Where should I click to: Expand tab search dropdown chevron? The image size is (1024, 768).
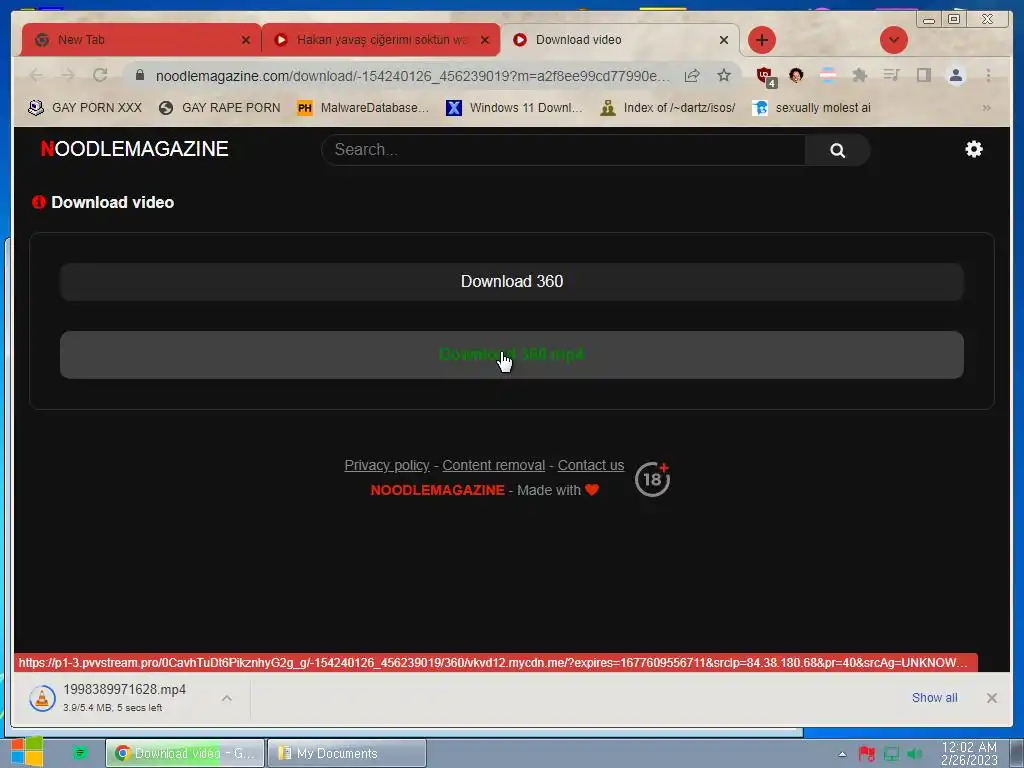[x=893, y=40]
